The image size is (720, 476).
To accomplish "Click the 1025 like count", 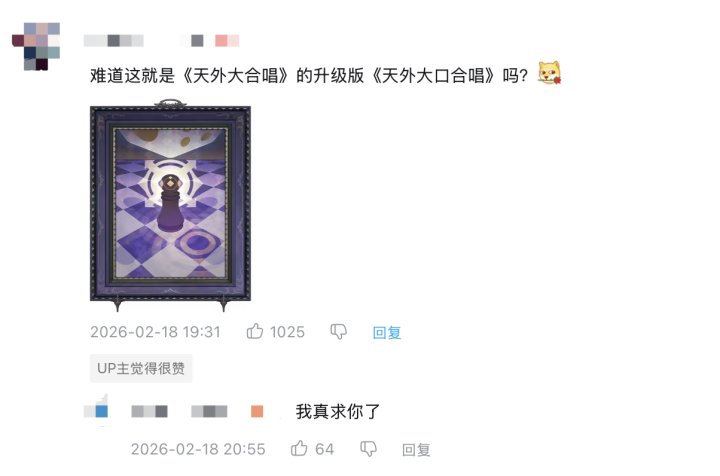I will 287,332.
